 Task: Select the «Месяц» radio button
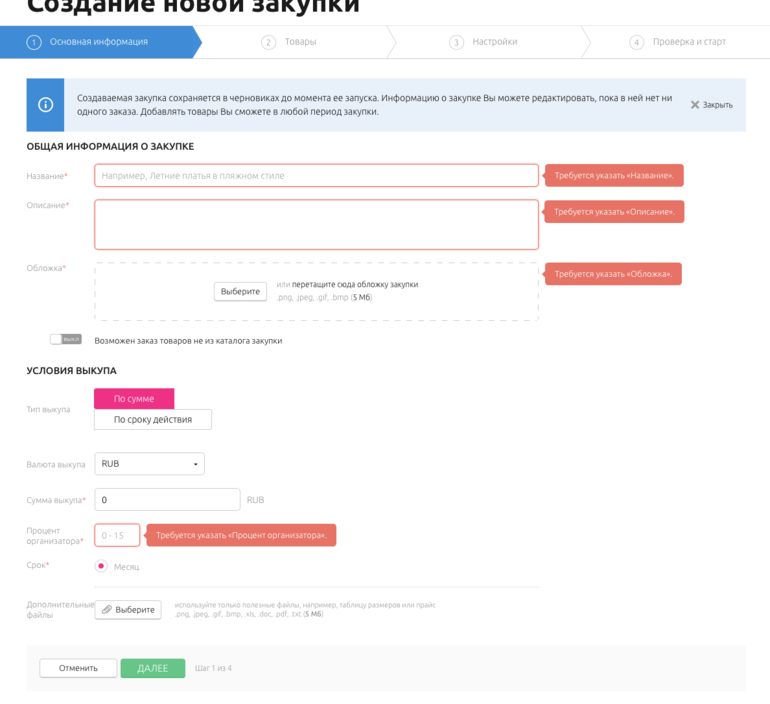pos(101,566)
